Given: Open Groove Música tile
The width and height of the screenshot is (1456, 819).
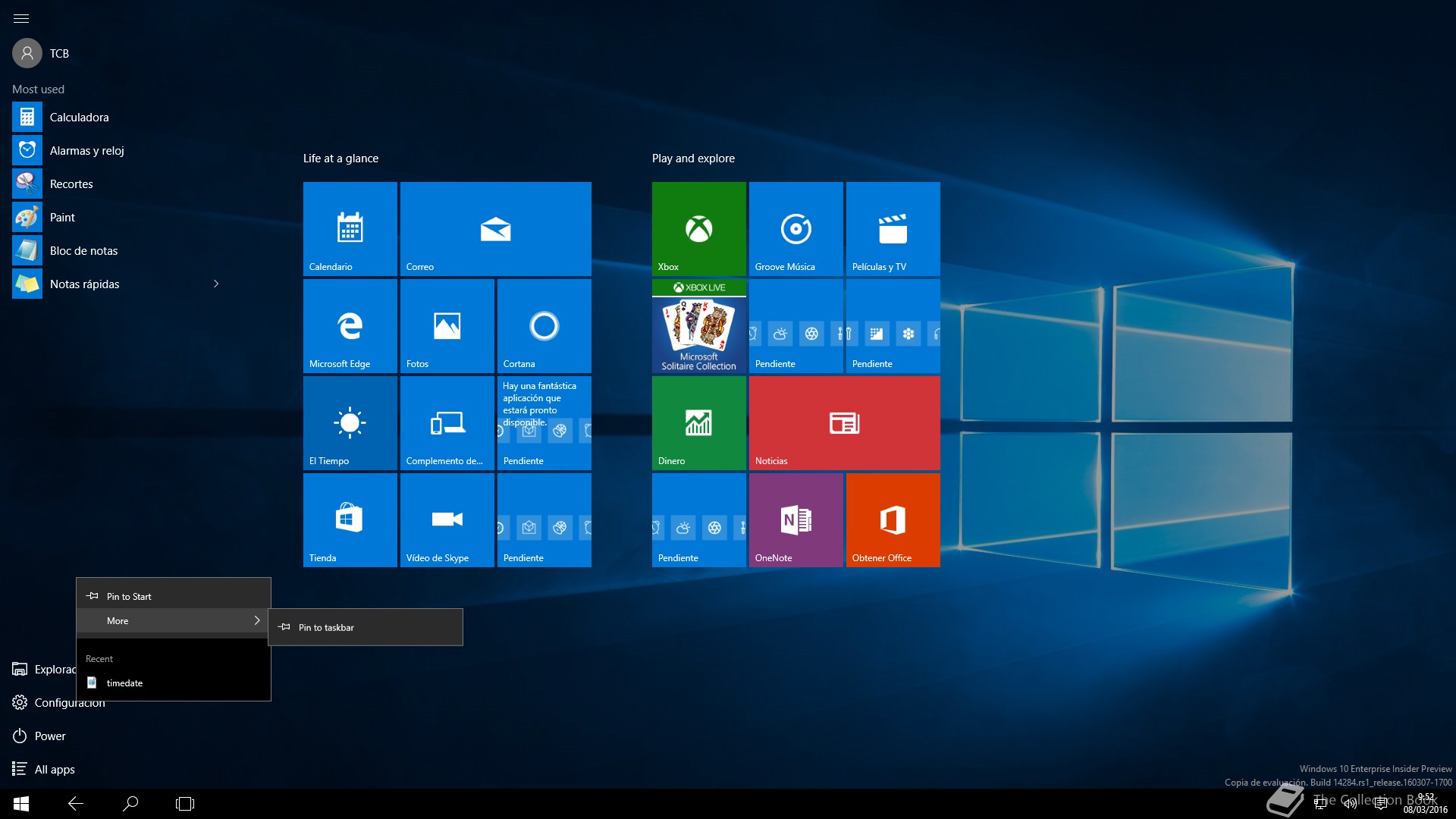Looking at the screenshot, I should [796, 229].
